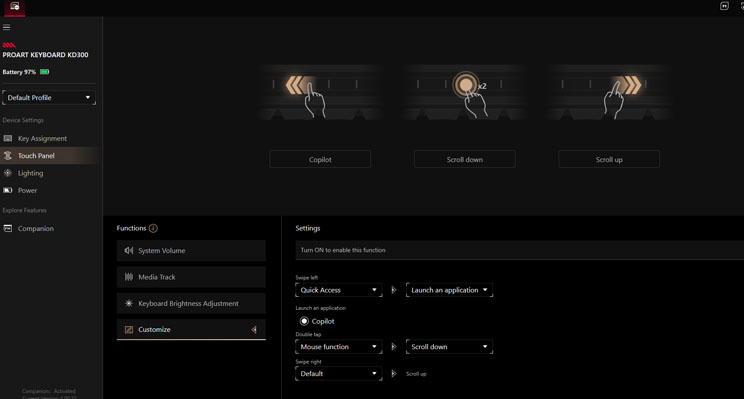Show Functions info tooltip icon
This screenshot has width=744, height=399.
coord(153,228)
